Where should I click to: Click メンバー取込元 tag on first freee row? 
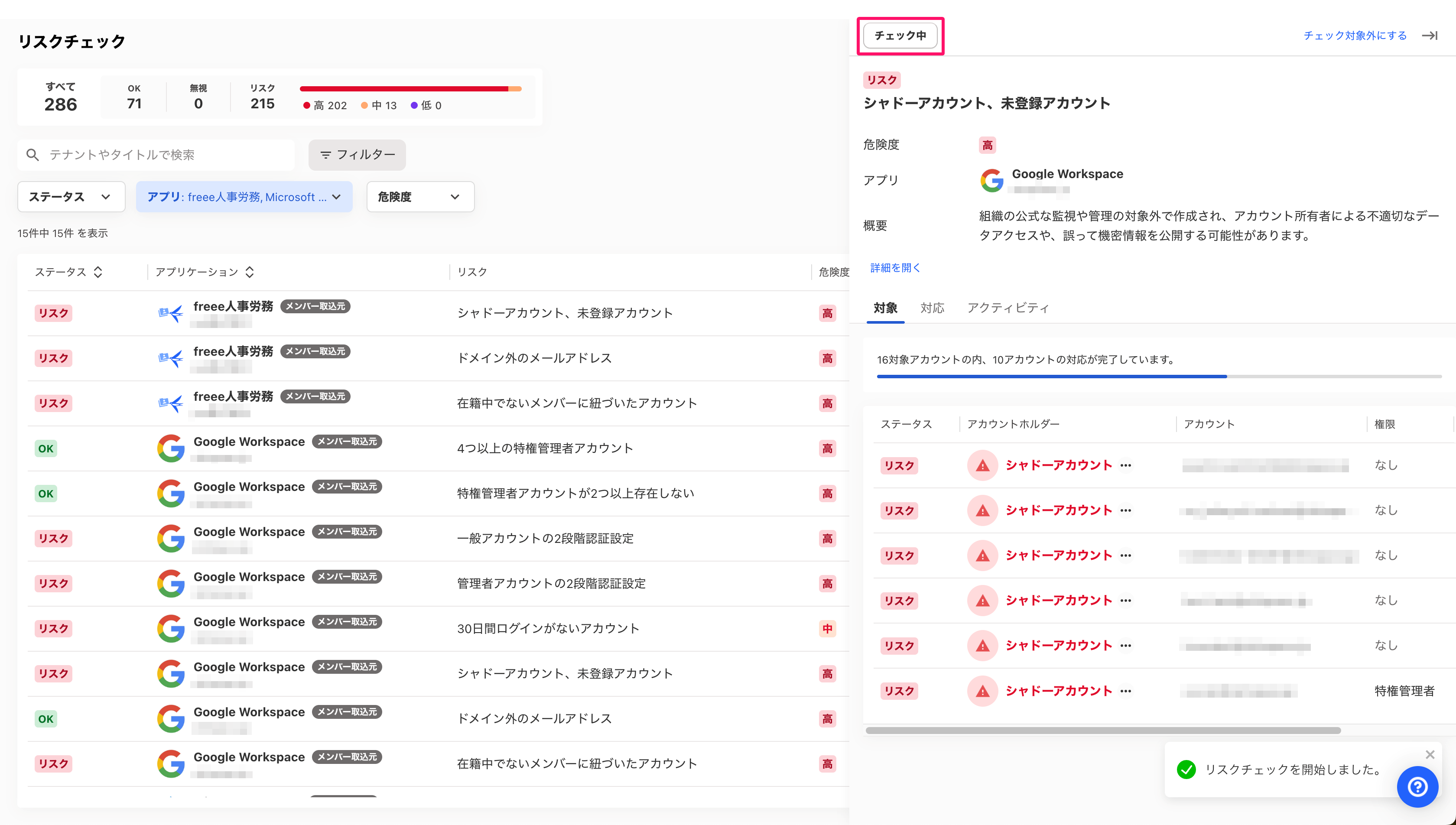[315, 306]
